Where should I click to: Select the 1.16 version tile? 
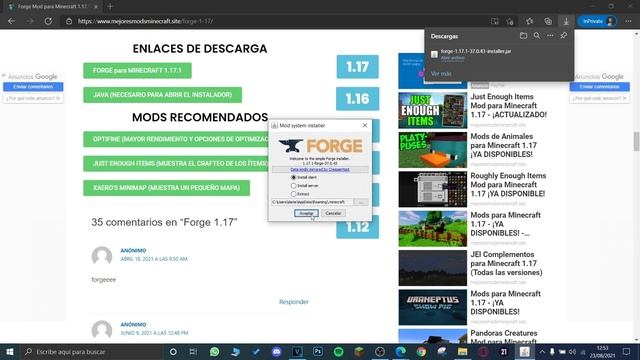point(358,98)
